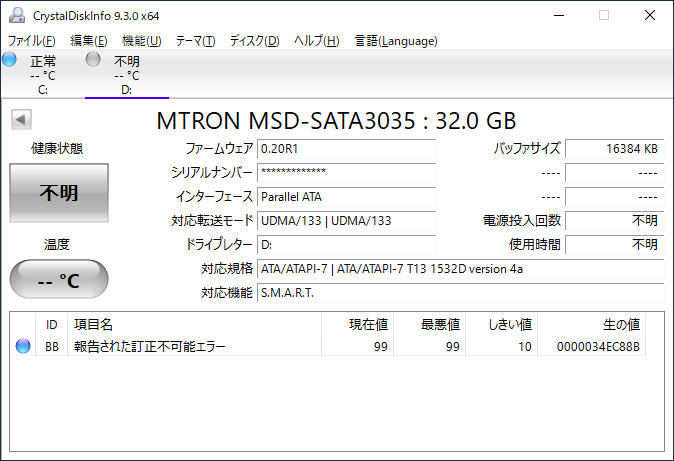
Task: Click the 不明 health status button
Action: (x=59, y=193)
